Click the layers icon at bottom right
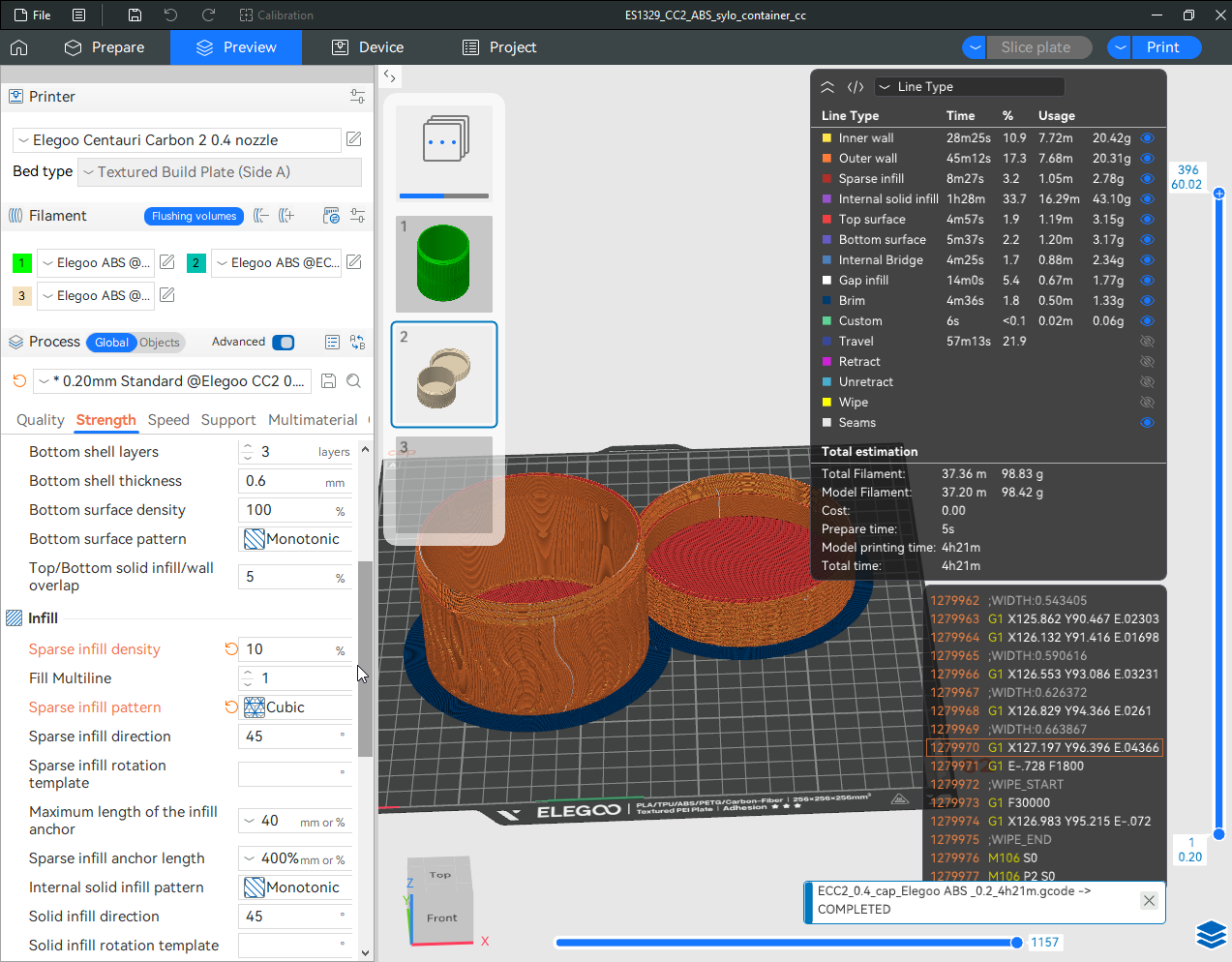The image size is (1232, 962). [1211, 934]
